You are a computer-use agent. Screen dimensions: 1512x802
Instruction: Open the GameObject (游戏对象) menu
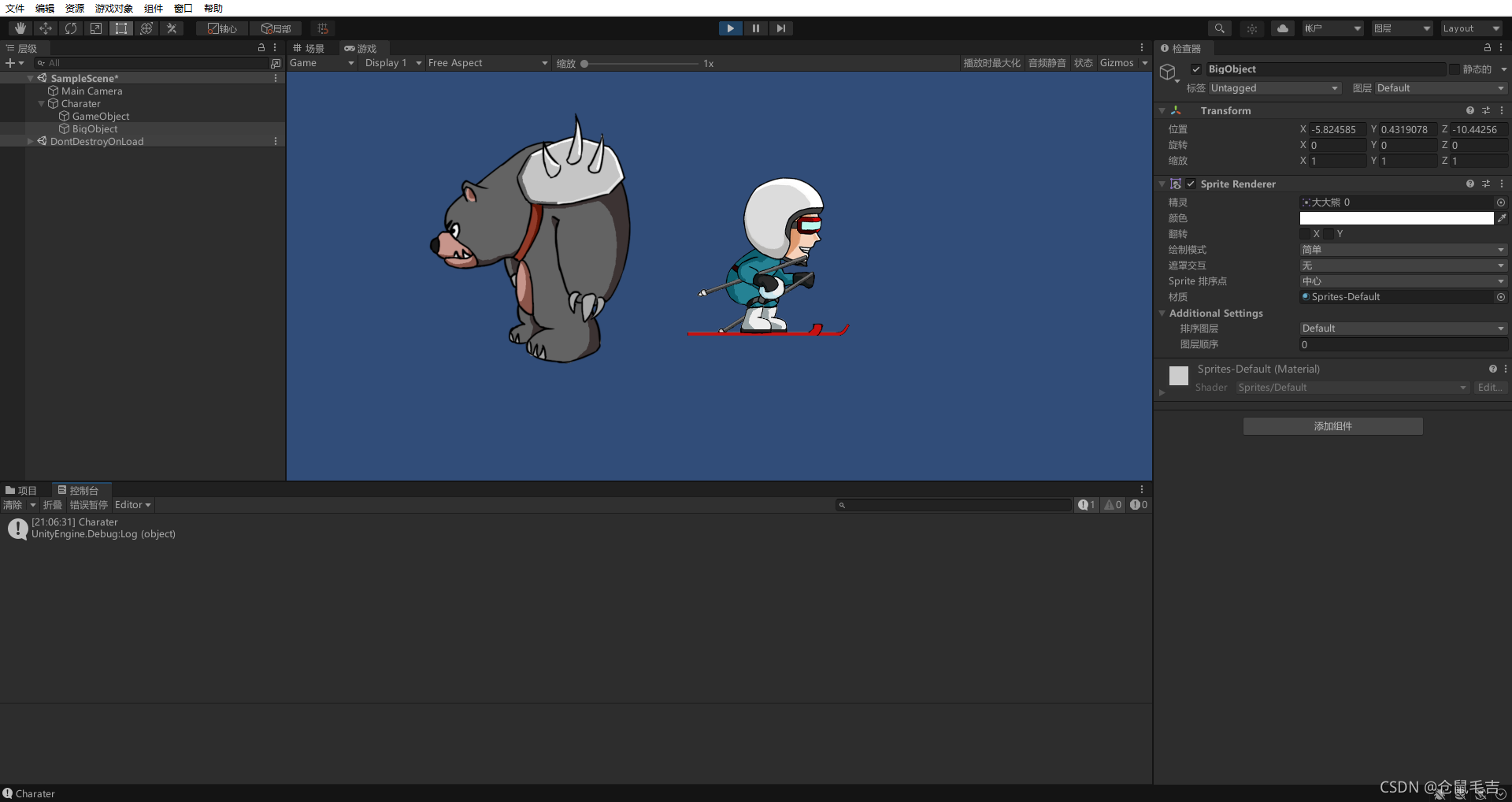click(x=114, y=8)
